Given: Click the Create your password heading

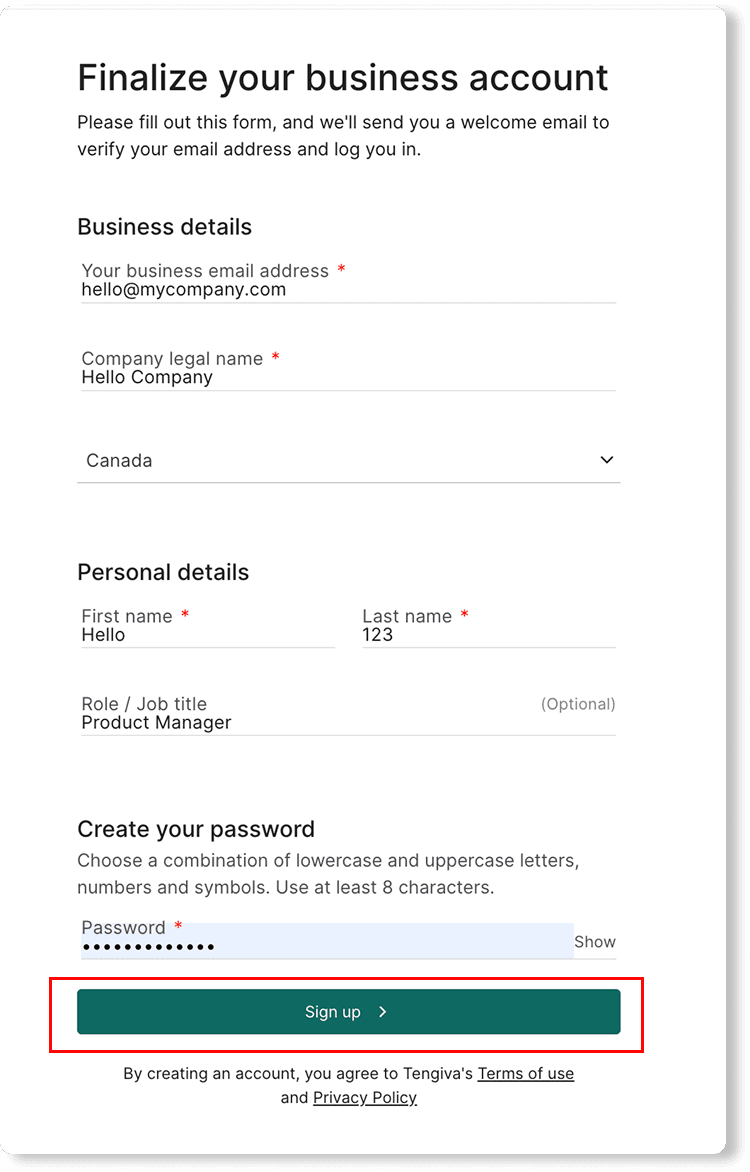Looking at the screenshot, I should [x=196, y=829].
